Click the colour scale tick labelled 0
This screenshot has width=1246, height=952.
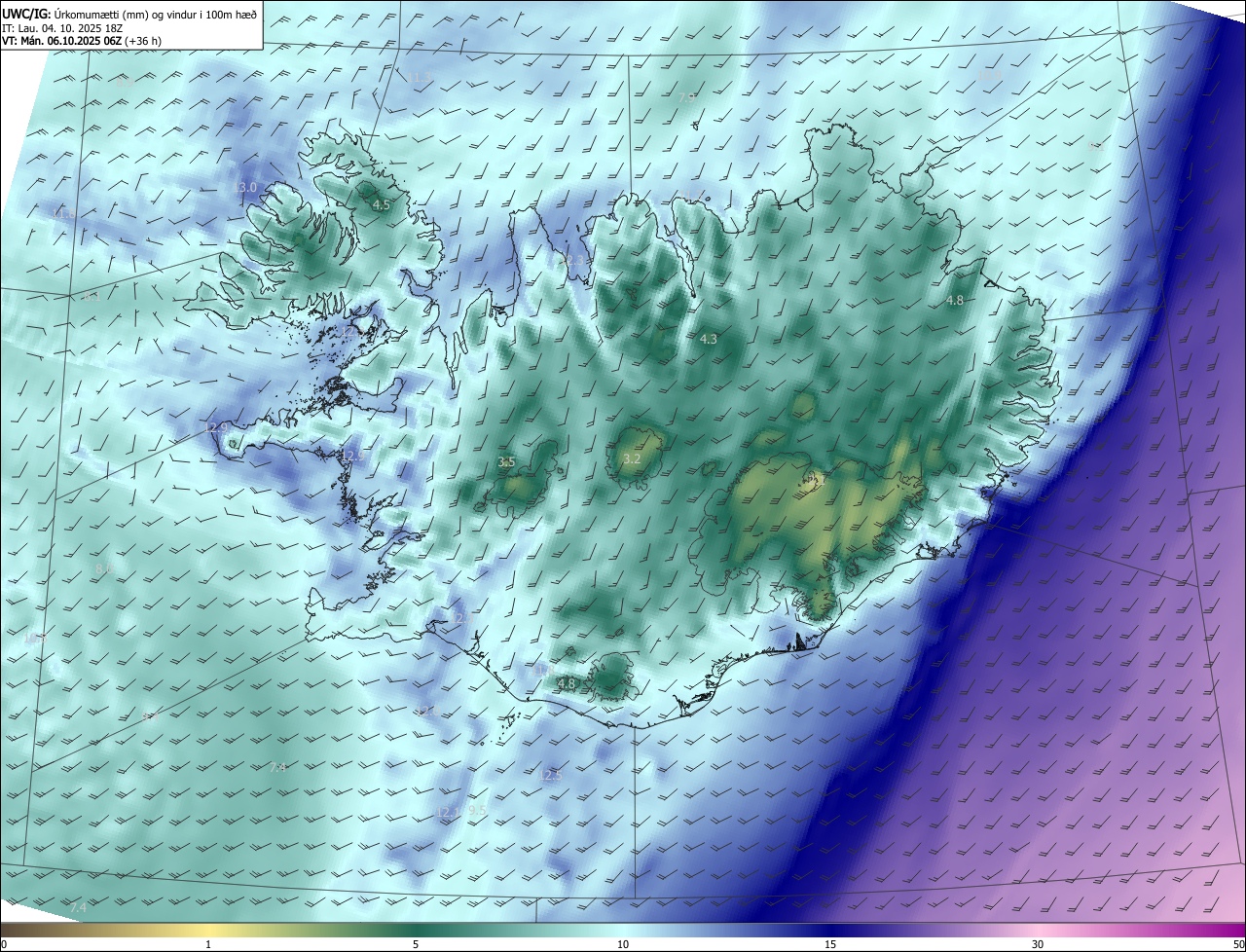[x=4, y=944]
